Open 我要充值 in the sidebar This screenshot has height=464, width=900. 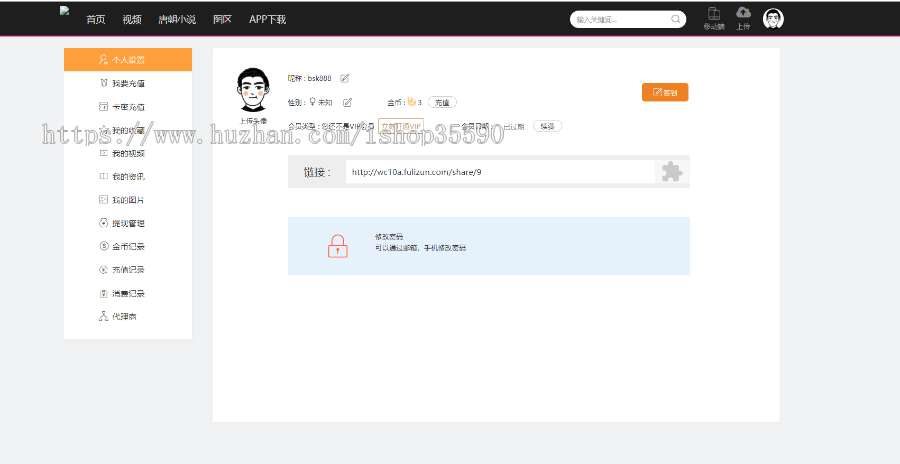coord(127,83)
